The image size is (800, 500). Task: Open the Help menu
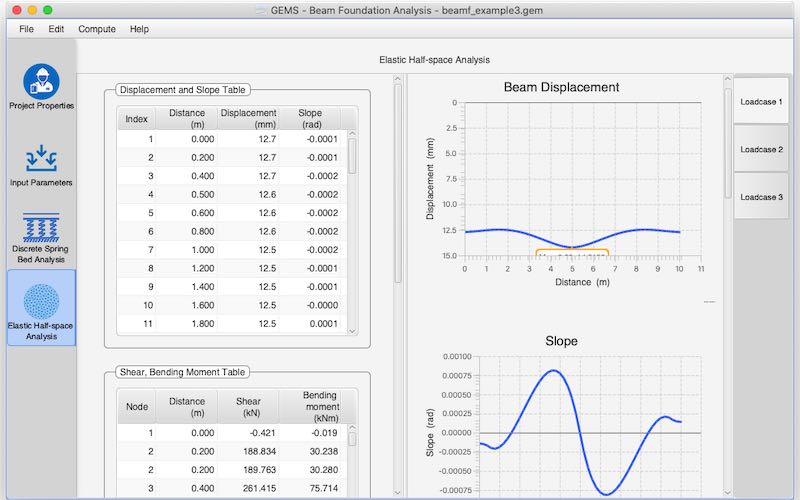[139, 29]
